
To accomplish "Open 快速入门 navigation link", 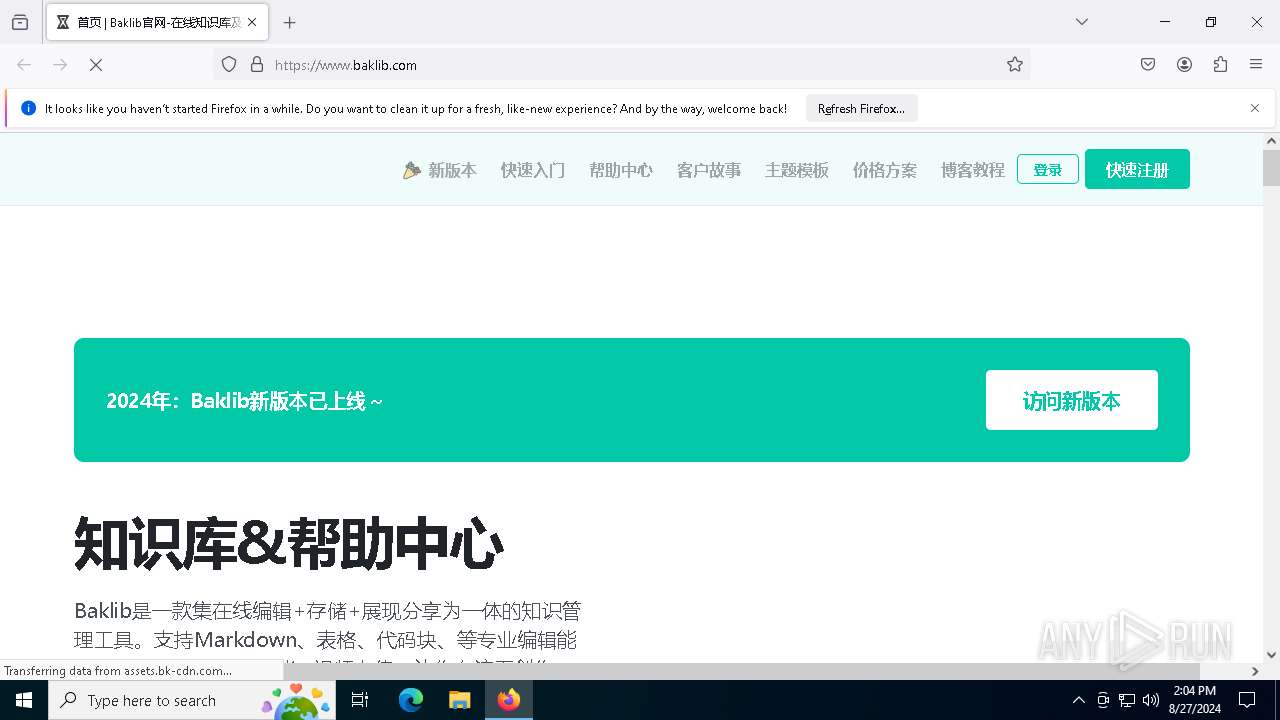I will click(x=533, y=170).
